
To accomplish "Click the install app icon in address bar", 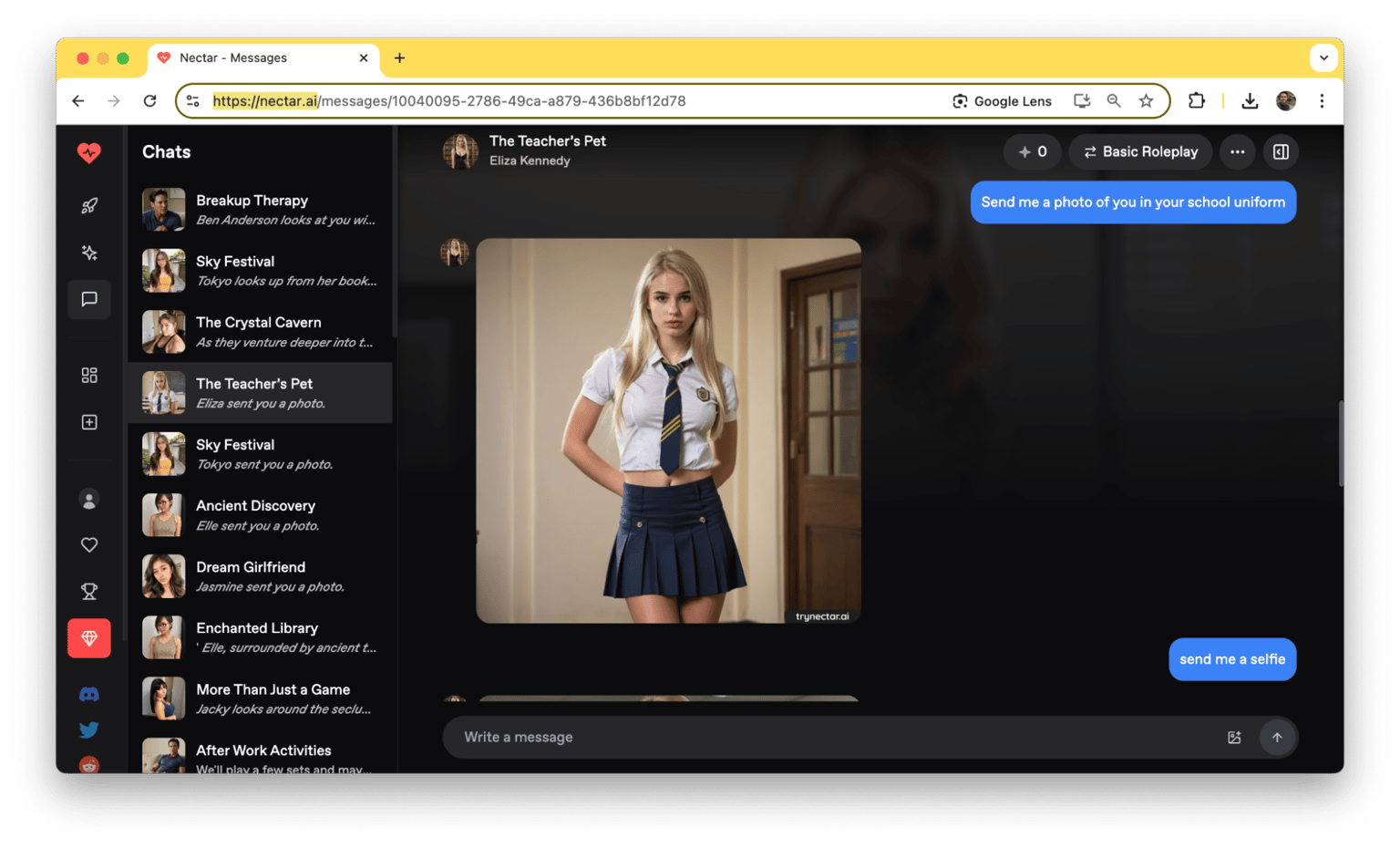I will [x=1082, y=101].
